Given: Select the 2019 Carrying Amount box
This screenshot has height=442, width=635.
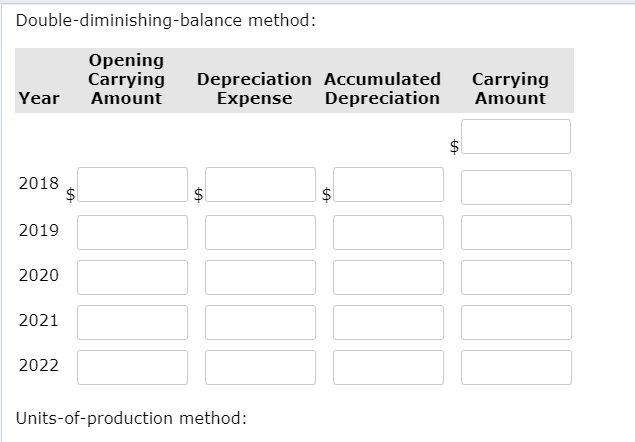Looking at the screenshot, I should pyautogui.click(x=516, y=232).
